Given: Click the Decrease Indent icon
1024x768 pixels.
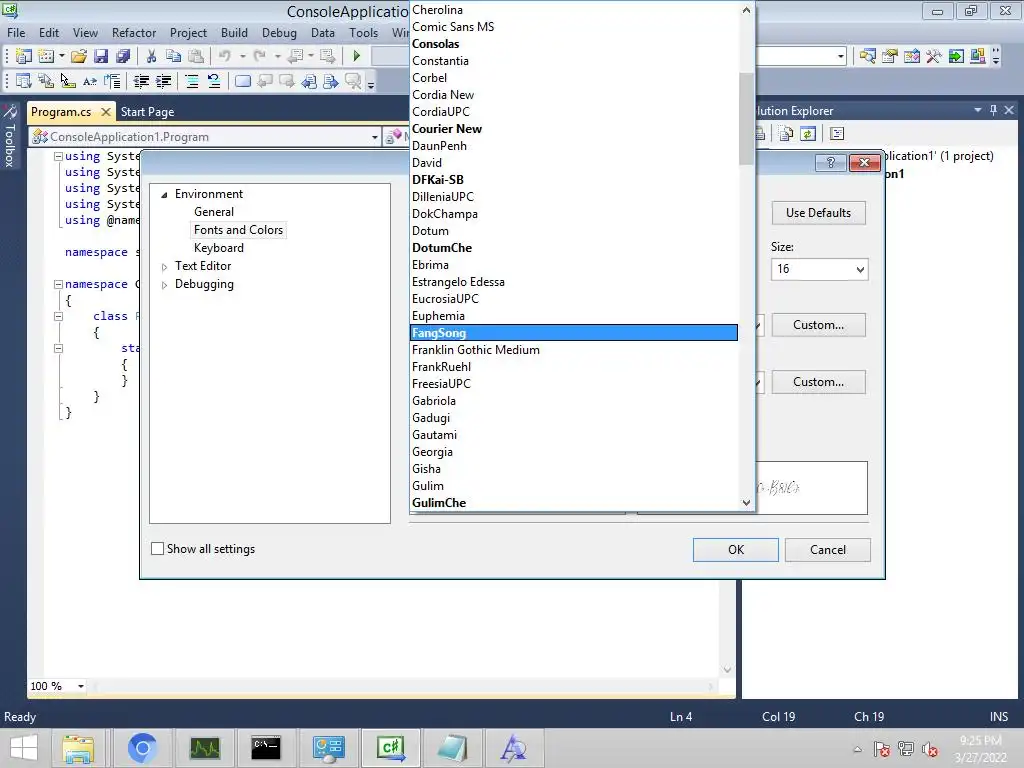Looking at the screenshot, I should click(141, 82).
